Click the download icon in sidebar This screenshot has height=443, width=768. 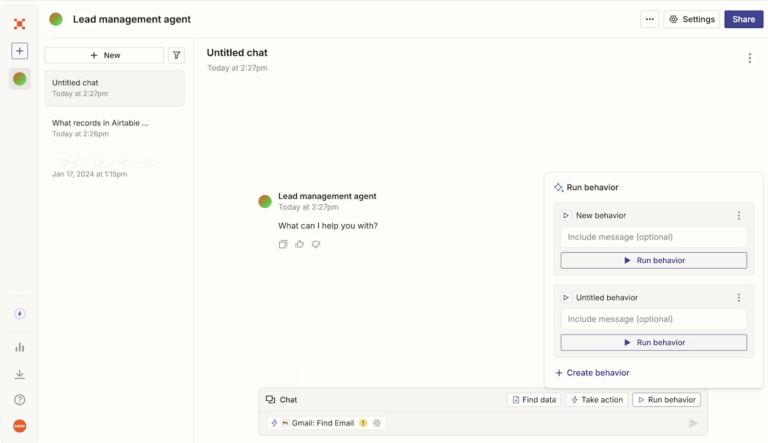(20, 374)
